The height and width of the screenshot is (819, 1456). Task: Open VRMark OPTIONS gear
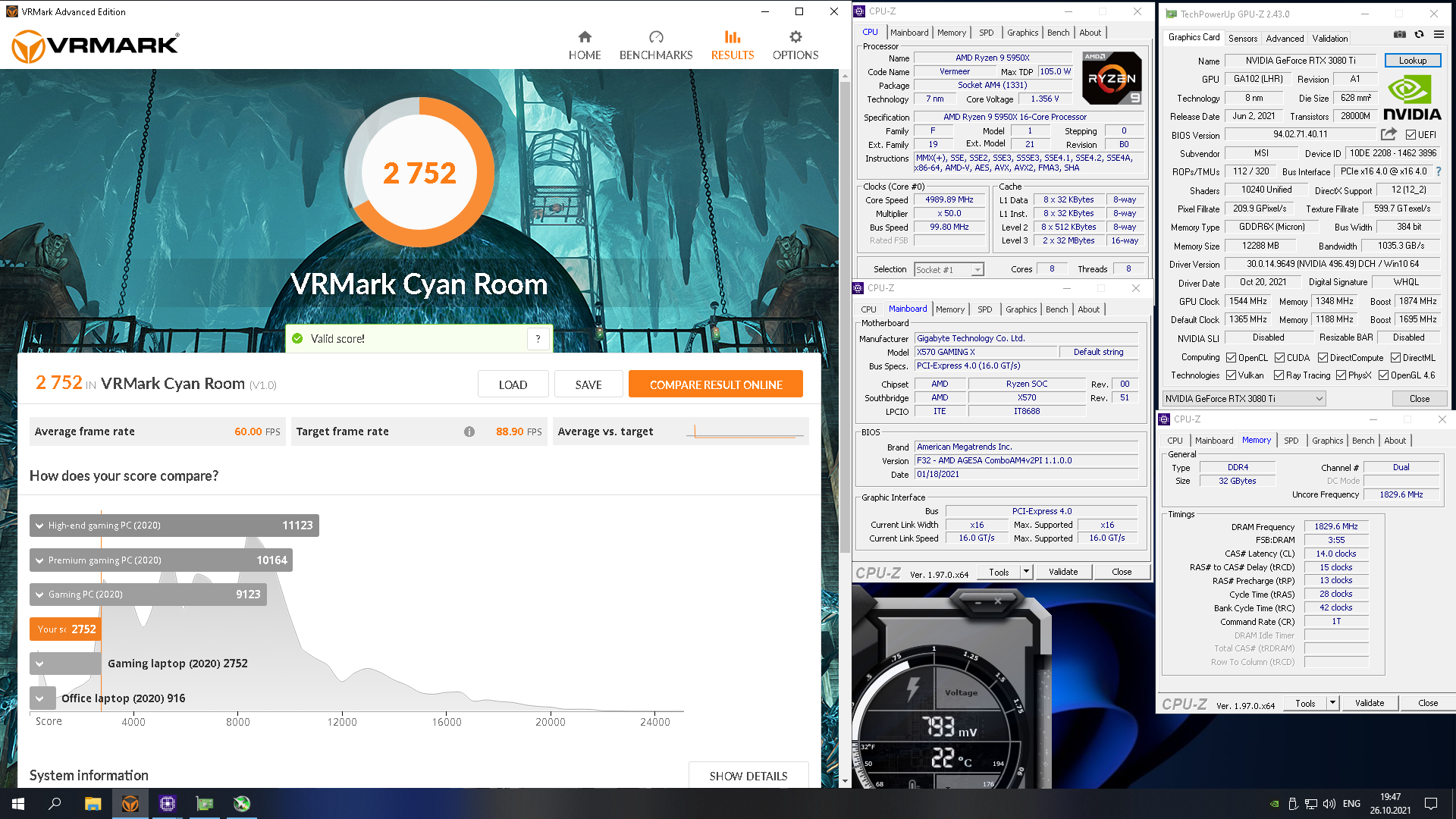(x=795, y=45)
